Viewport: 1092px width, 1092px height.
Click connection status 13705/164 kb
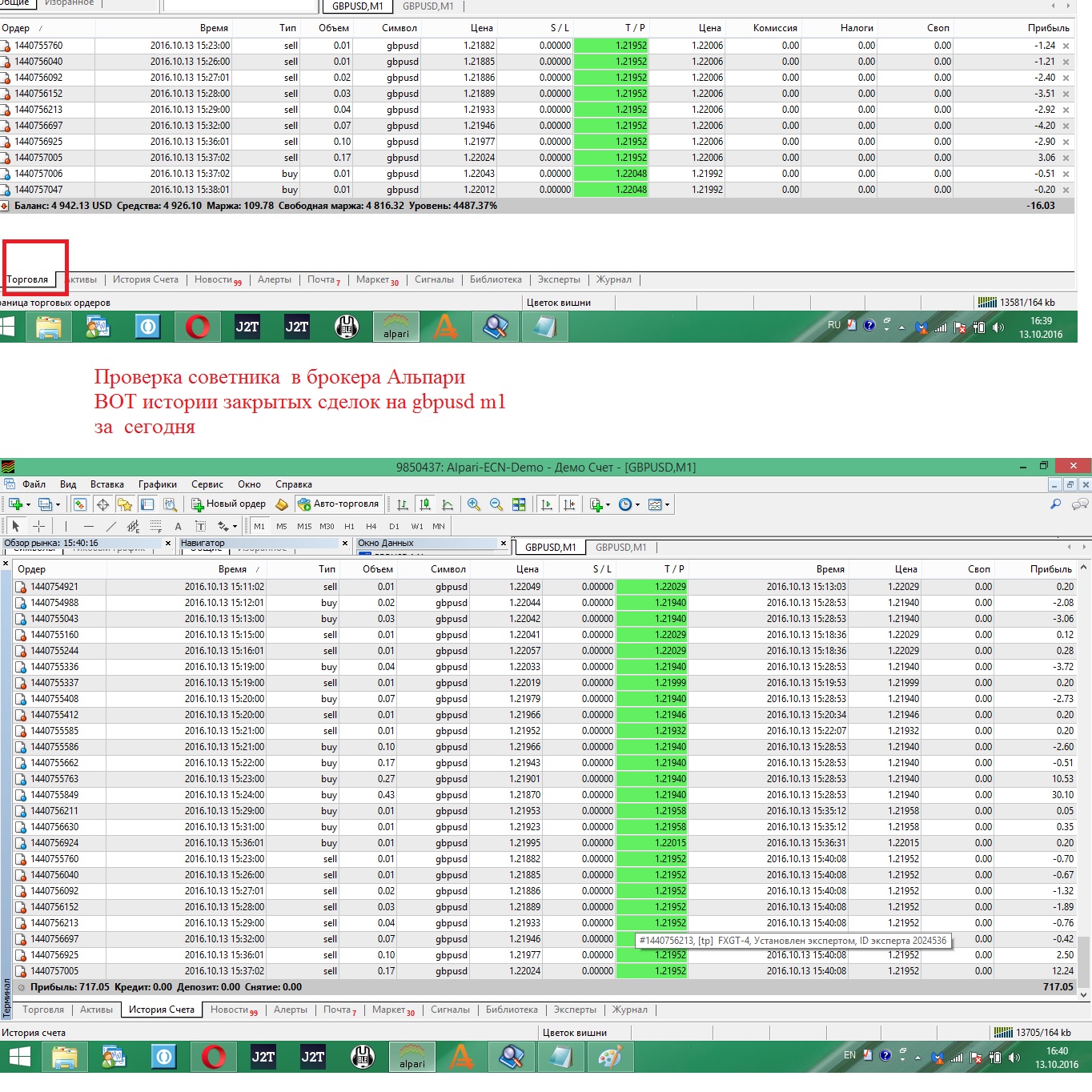click(x=1034, y=1033)
